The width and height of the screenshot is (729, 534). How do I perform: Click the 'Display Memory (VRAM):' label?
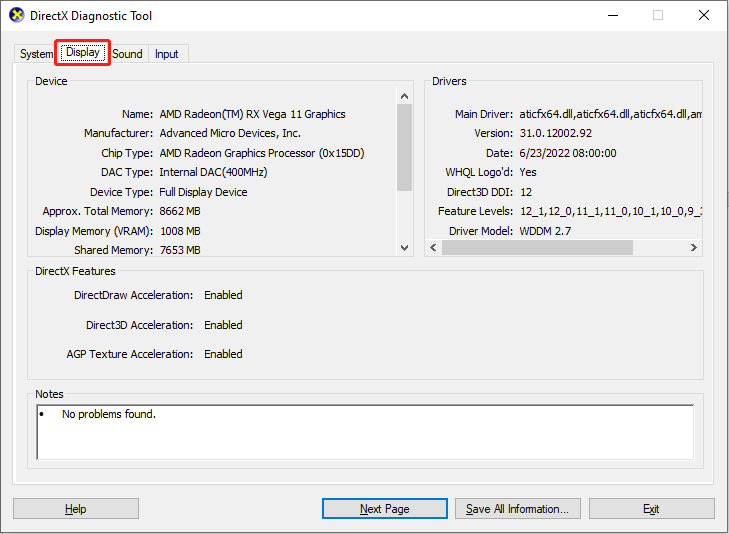pos(94,231)
